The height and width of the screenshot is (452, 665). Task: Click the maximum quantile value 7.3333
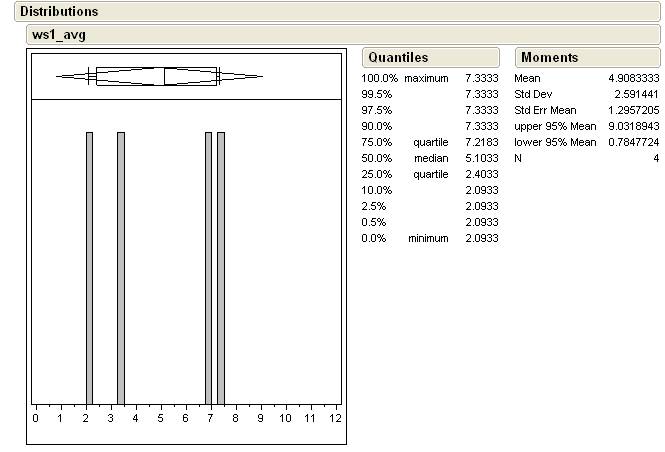point(481,78)
